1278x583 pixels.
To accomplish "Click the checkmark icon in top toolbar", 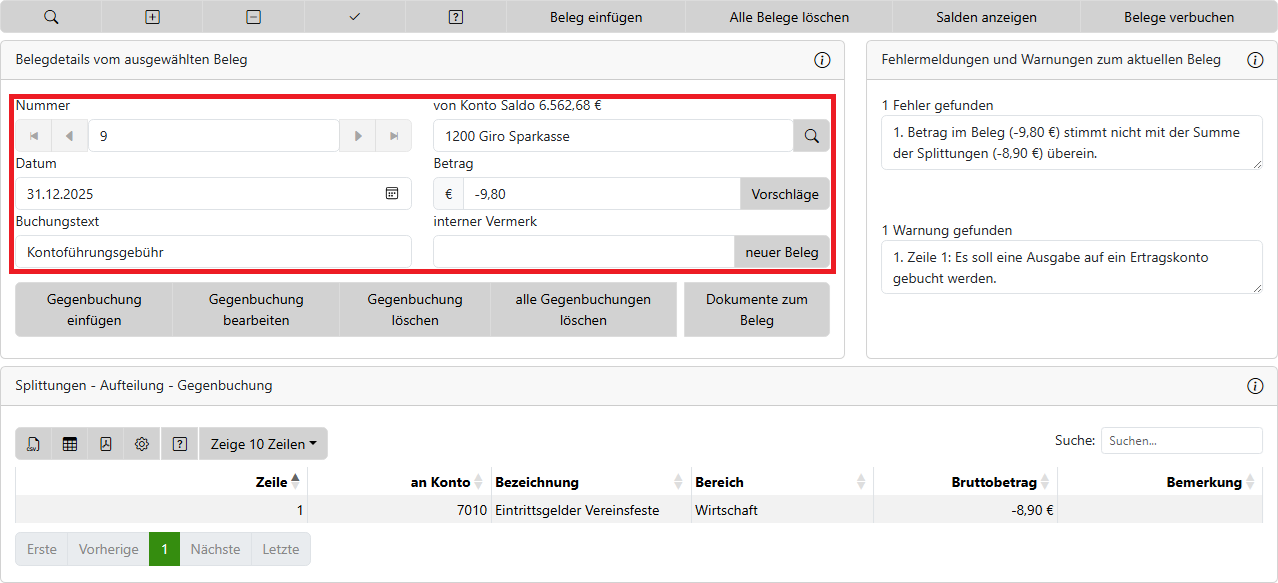I will (x=355, y=17).
